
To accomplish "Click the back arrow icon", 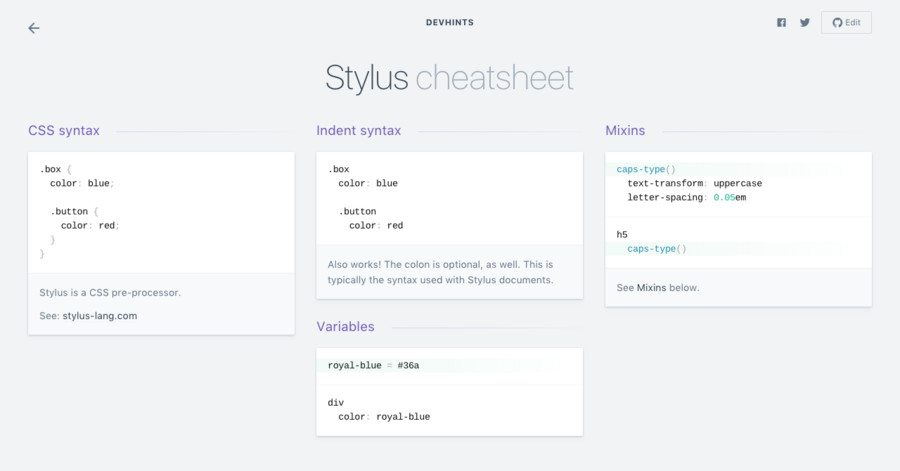I will 34,28.
